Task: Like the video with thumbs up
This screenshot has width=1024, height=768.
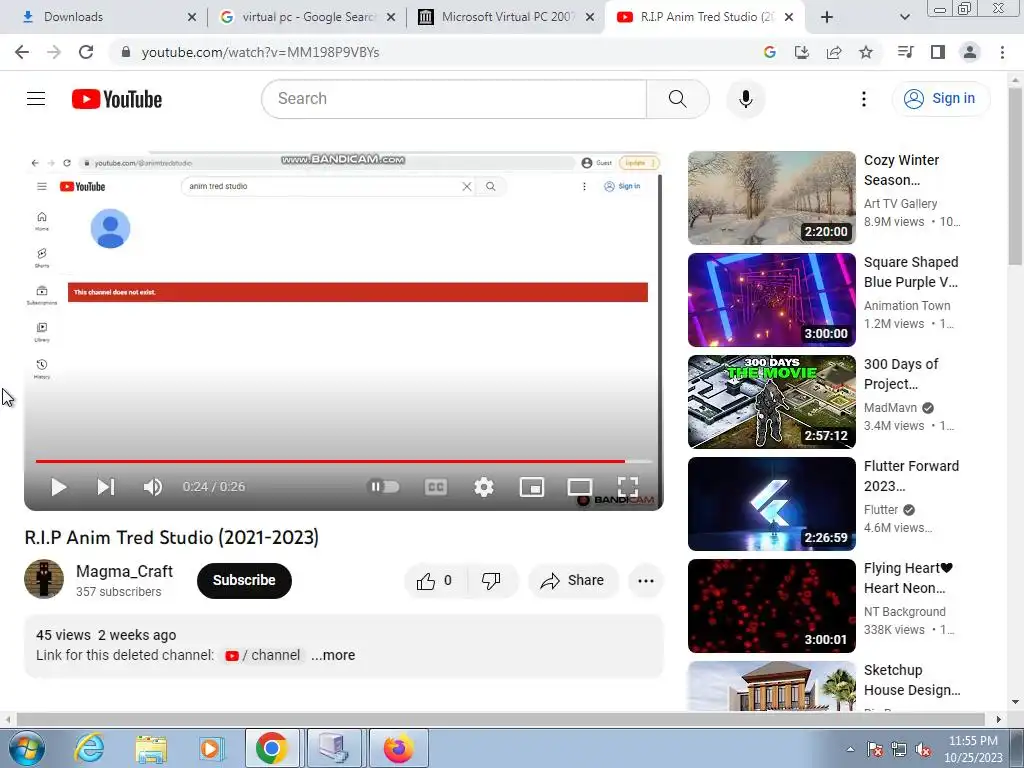Action: coord(436,581)
